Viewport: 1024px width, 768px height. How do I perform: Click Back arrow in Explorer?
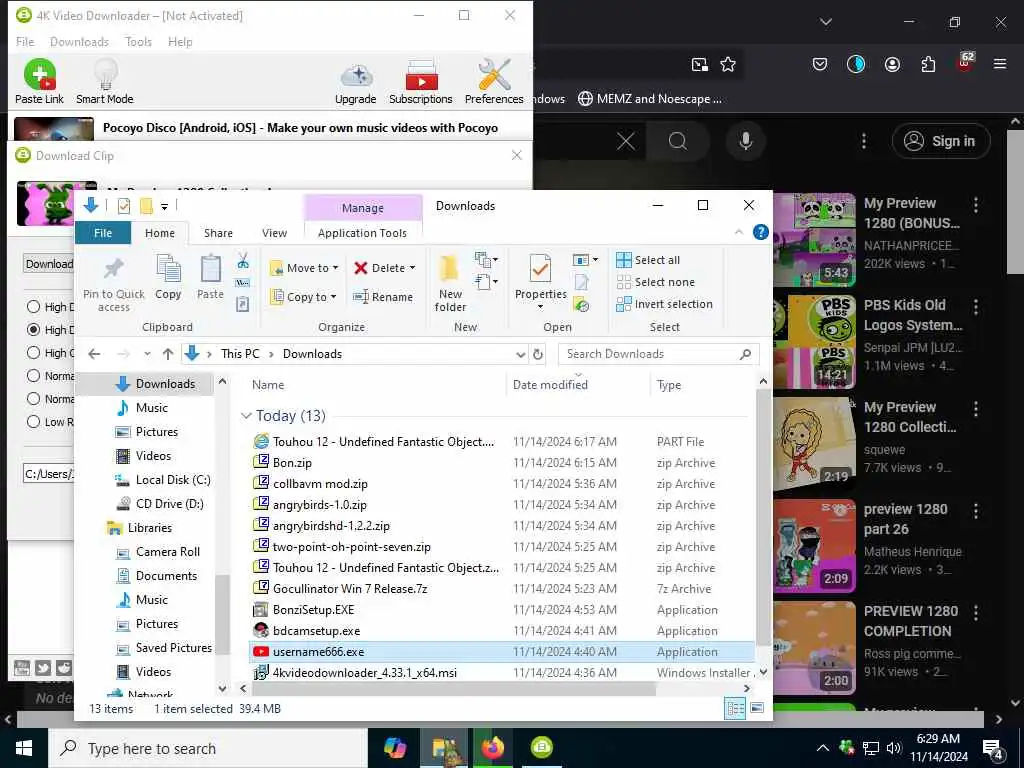pos(94,354)
